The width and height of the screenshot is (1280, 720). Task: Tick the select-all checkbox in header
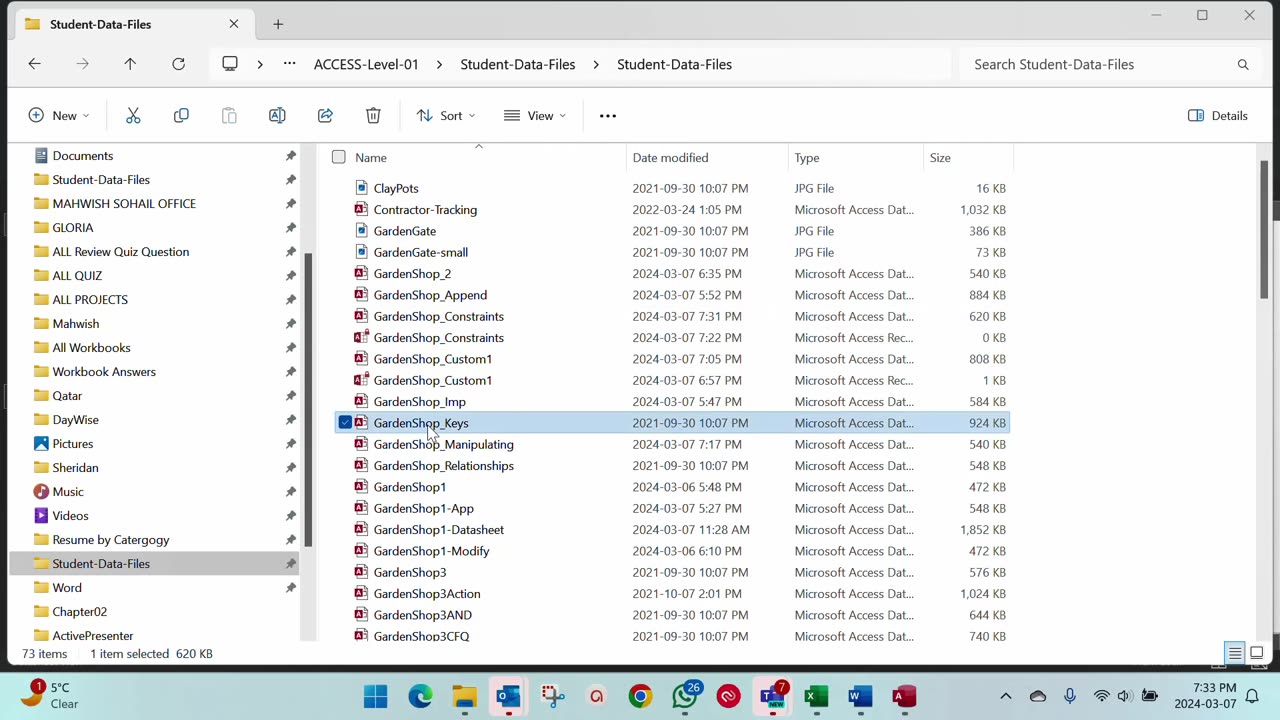point(339,157)
